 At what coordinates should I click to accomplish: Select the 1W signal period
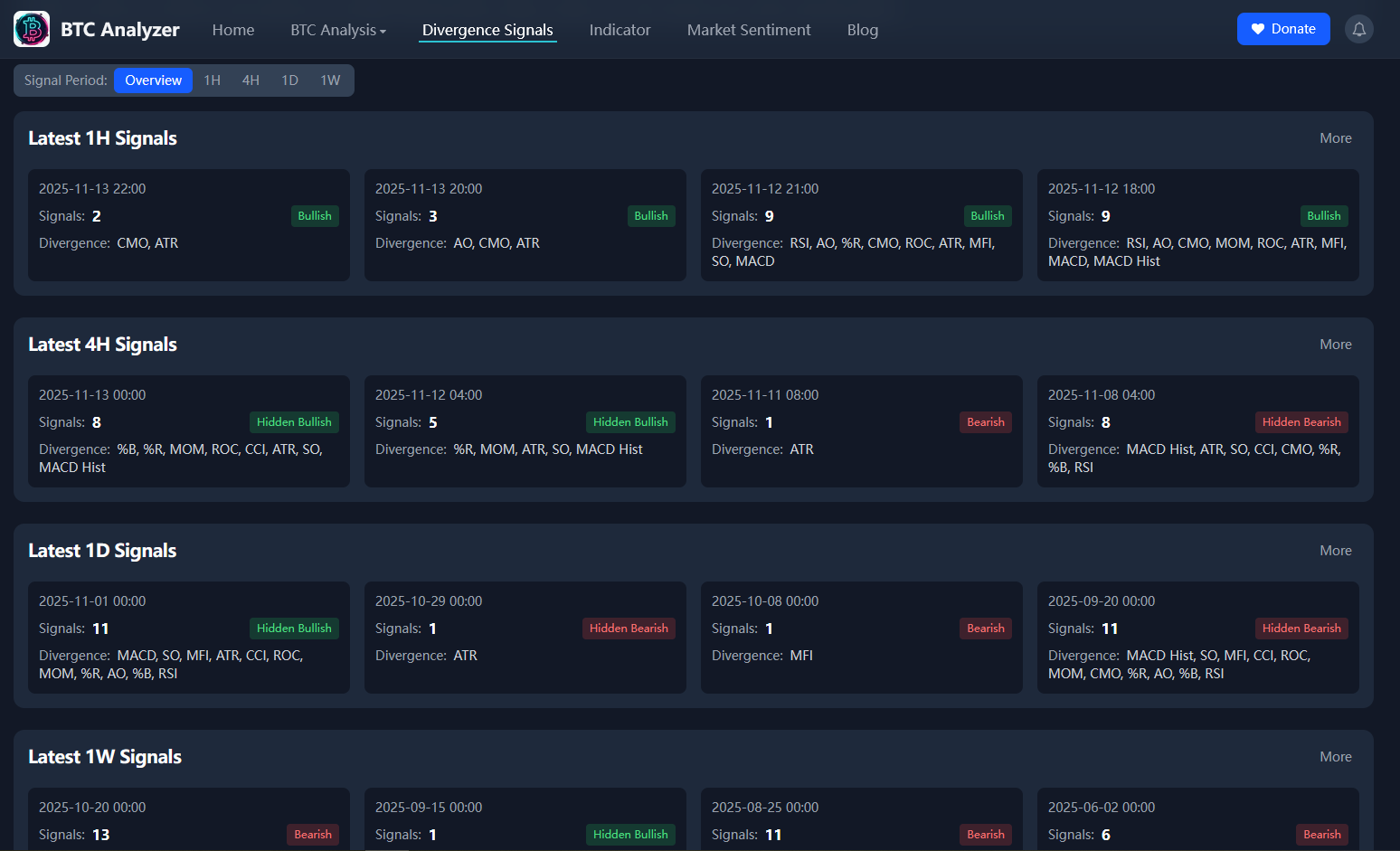(330, 80)
